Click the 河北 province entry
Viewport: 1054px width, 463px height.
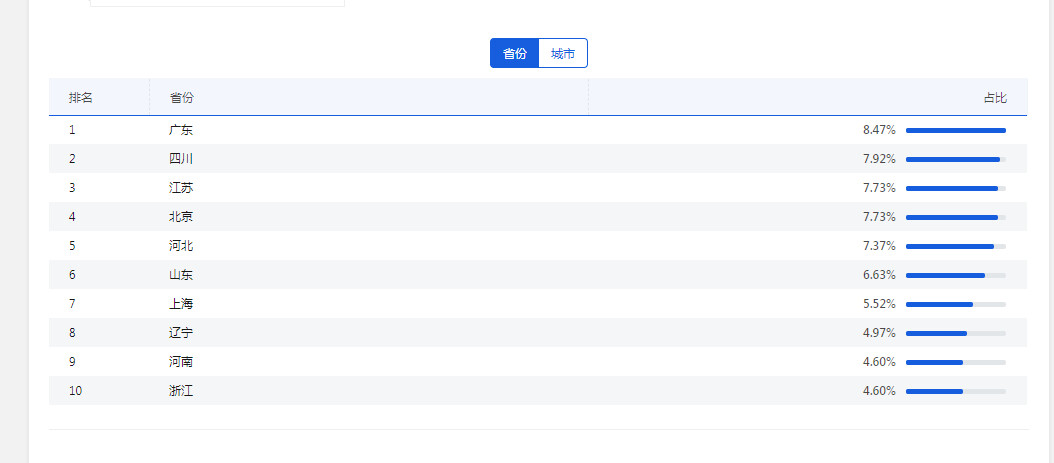(181, 246)
